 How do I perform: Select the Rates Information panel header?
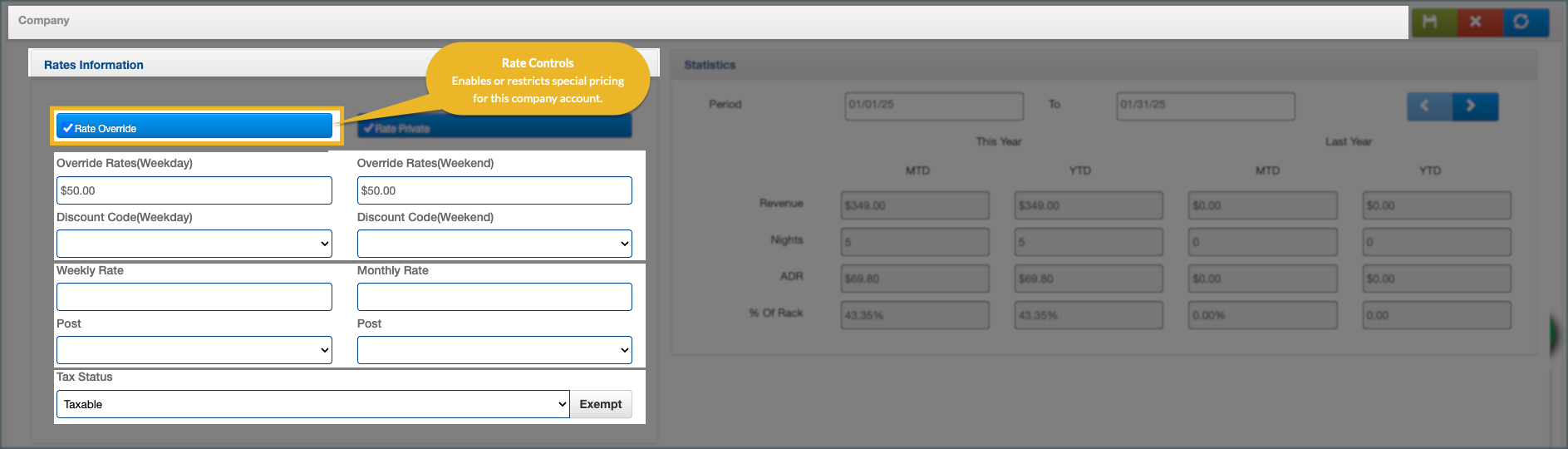point(94,65)
